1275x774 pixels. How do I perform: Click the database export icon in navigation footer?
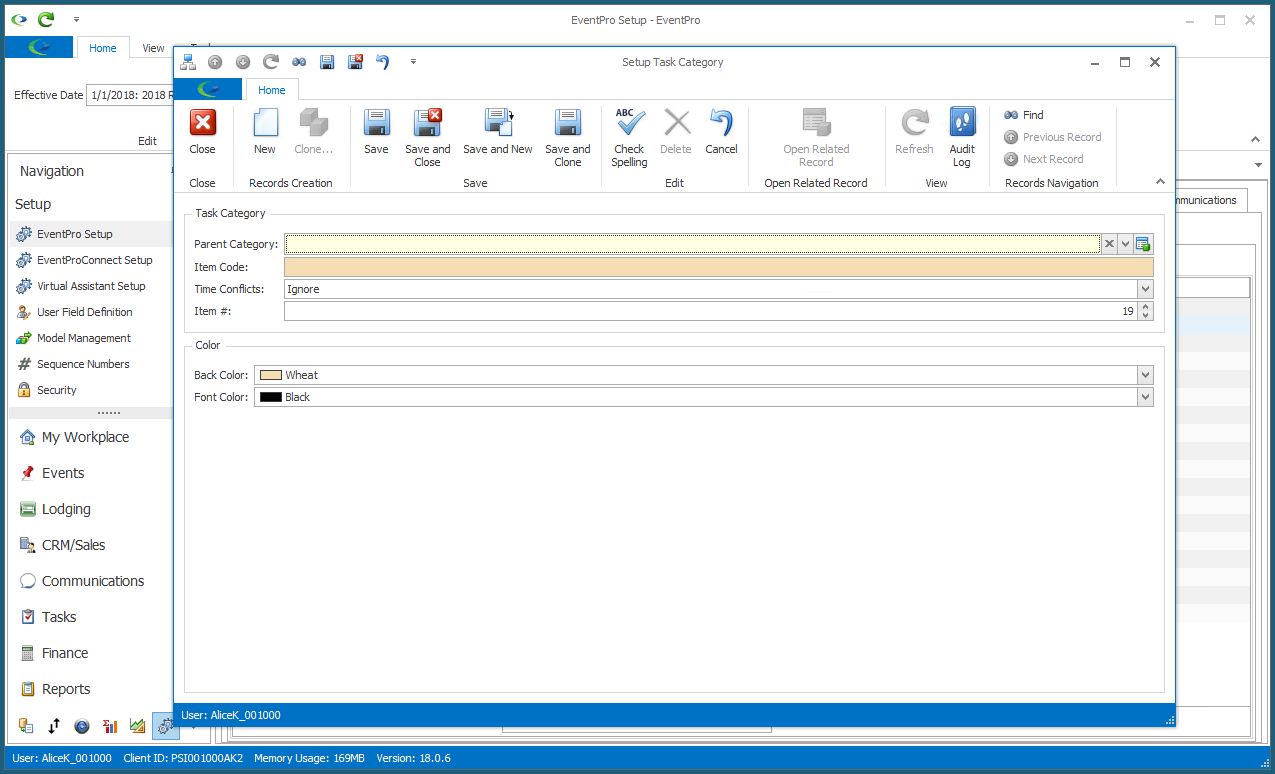[27, 726]
